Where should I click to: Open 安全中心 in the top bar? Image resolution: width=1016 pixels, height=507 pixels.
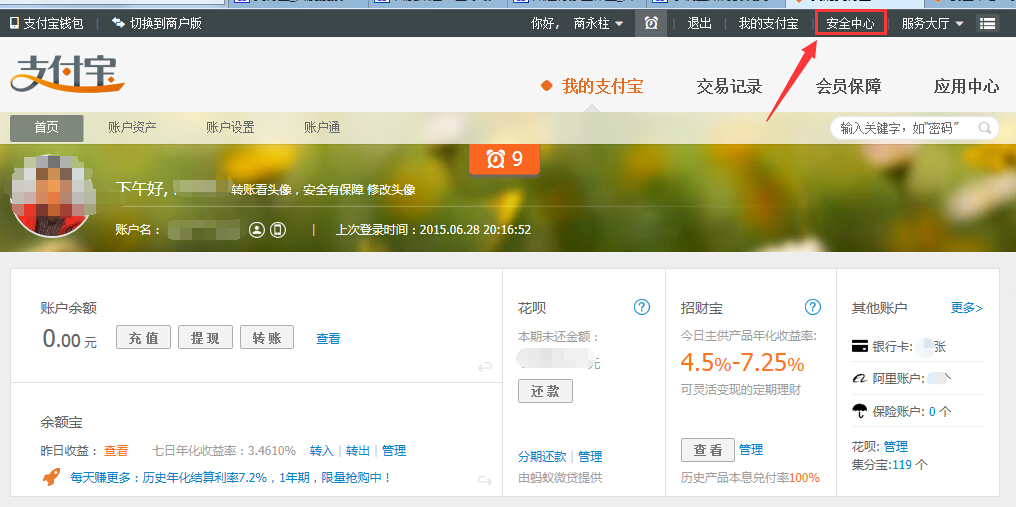coord(850,23)
